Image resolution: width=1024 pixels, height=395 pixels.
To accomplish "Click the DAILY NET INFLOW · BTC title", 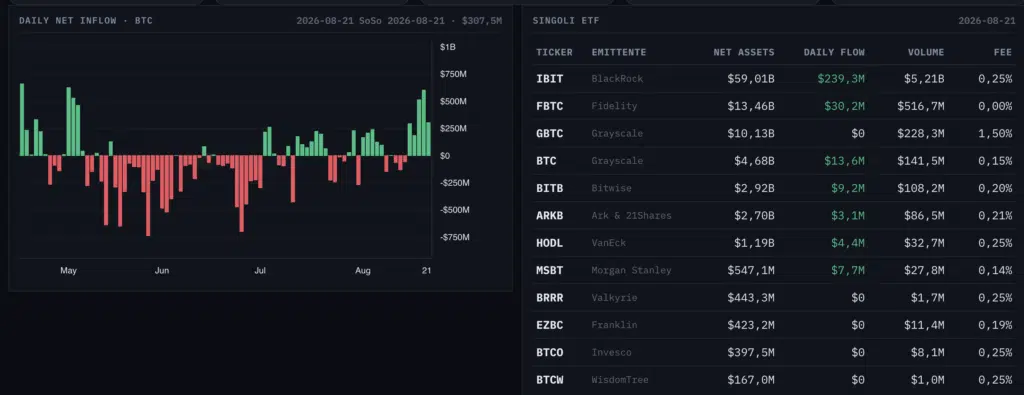I will coord(86,21).
